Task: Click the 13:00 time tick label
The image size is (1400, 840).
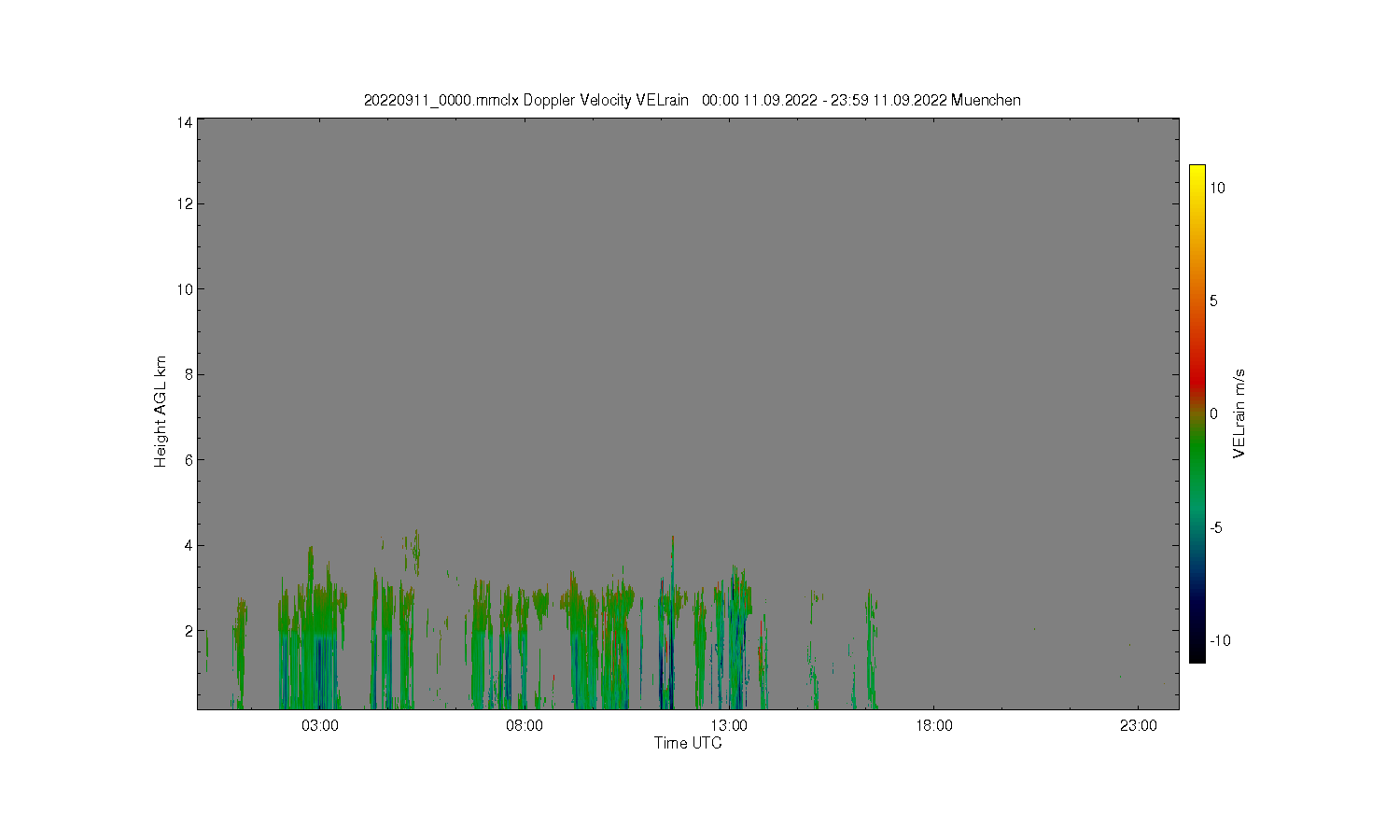Action: coord(729,725)
